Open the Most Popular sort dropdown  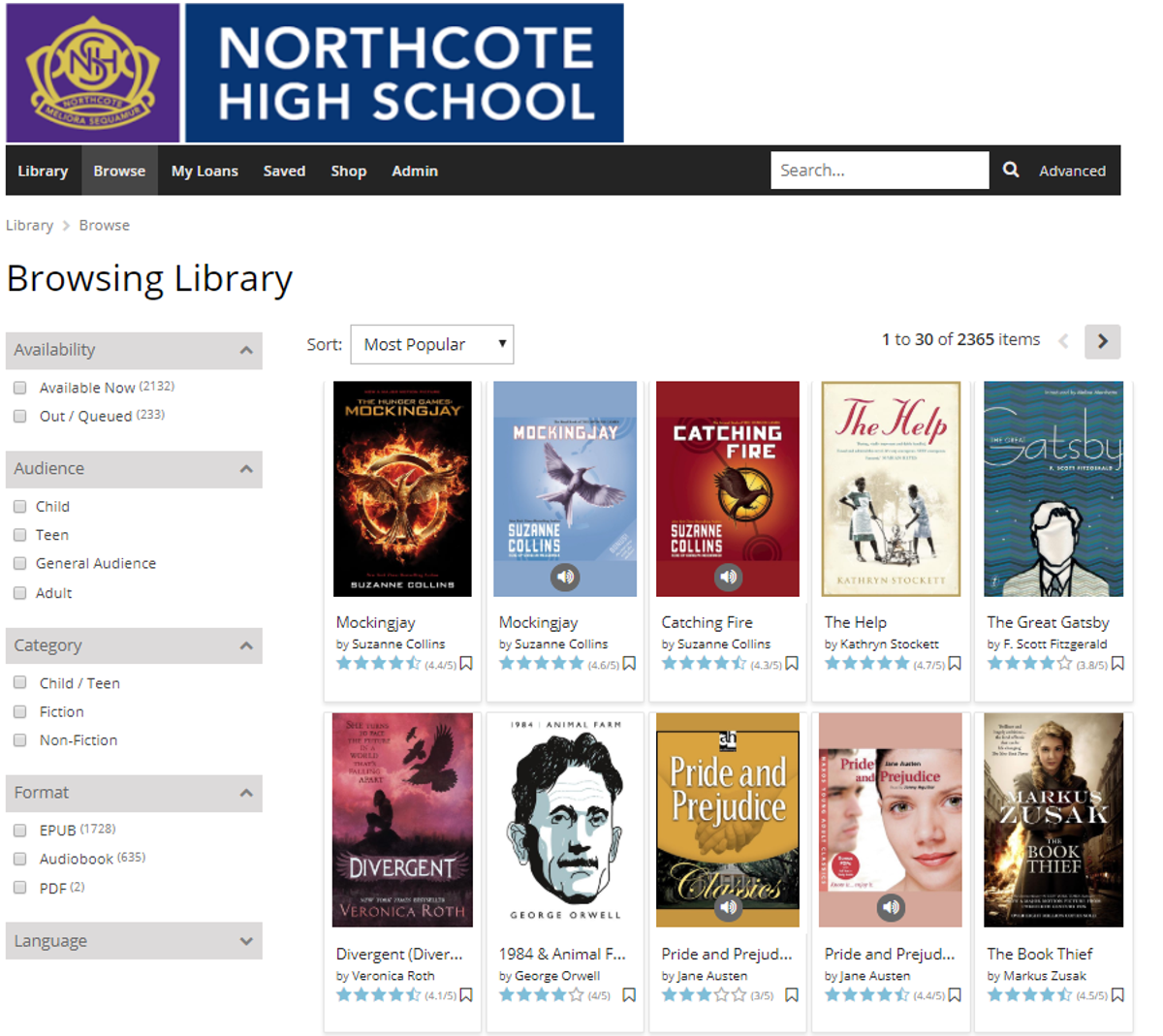(432, 344)
